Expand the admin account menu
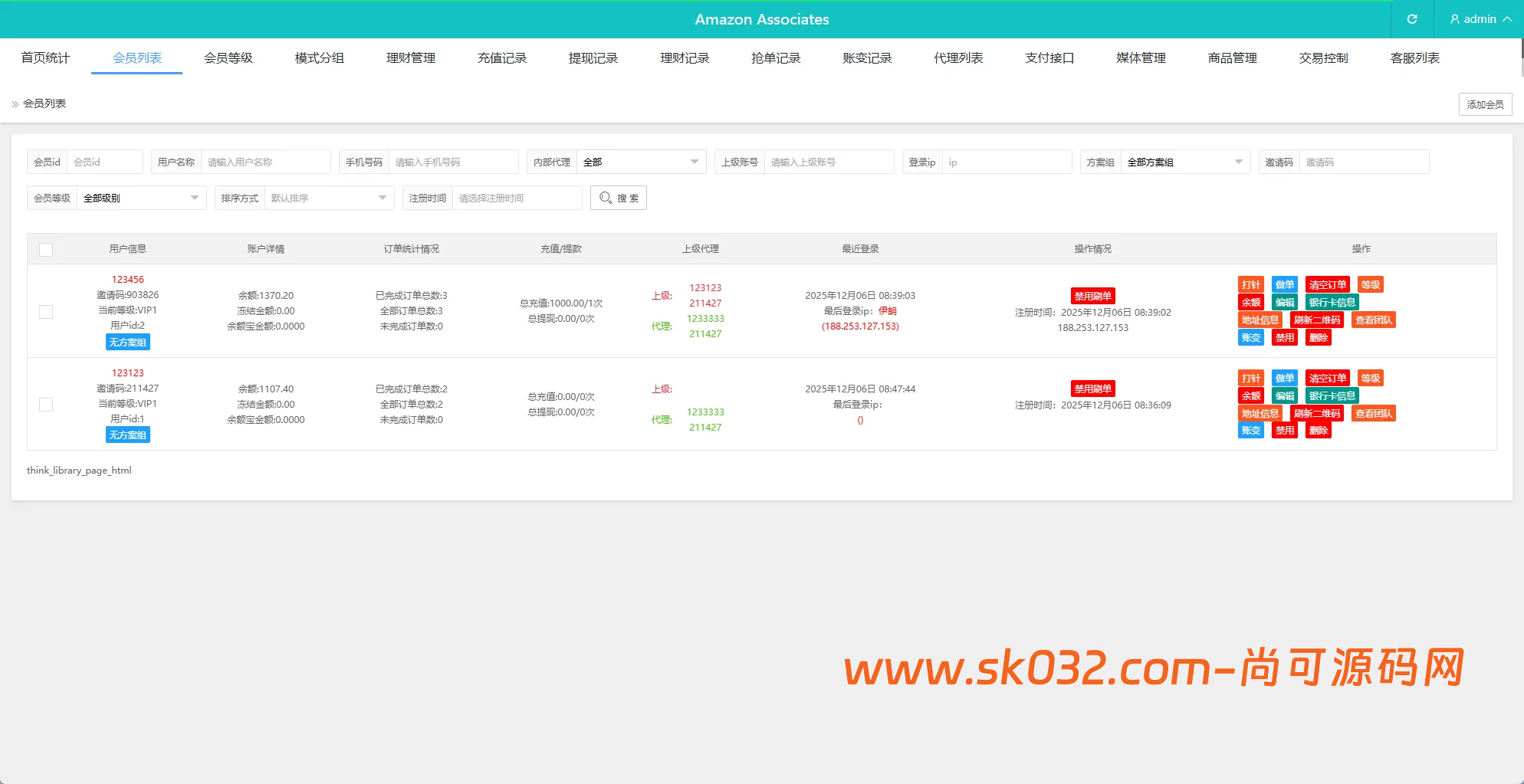 coord(1479,19)
